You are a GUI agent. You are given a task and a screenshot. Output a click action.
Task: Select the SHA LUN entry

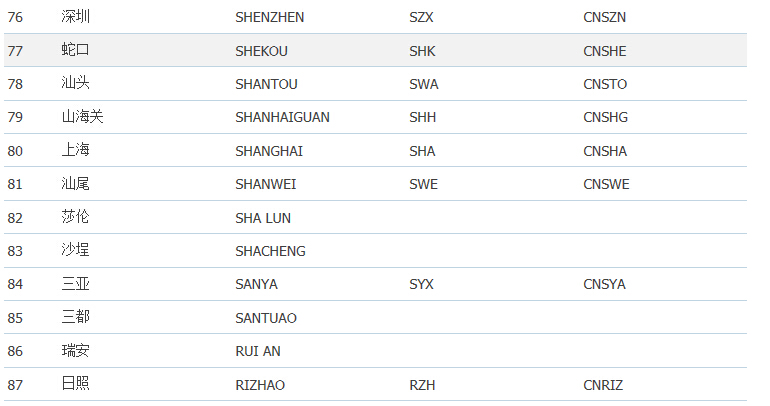263,218
